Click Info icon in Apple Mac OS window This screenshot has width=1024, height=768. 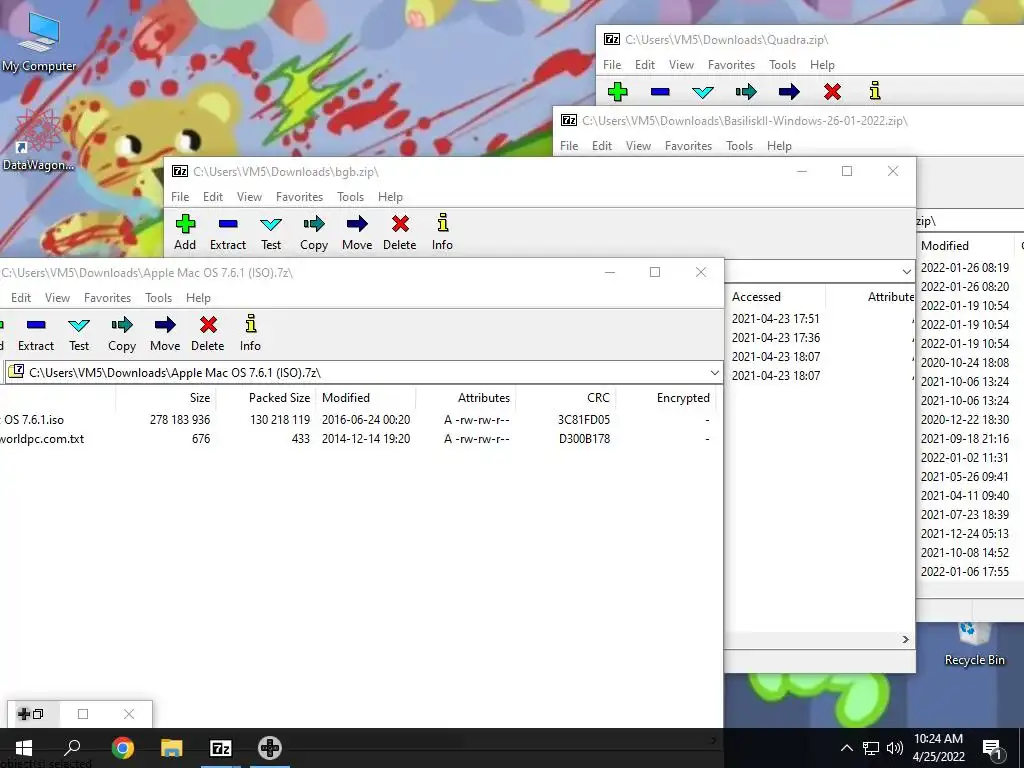251,324
